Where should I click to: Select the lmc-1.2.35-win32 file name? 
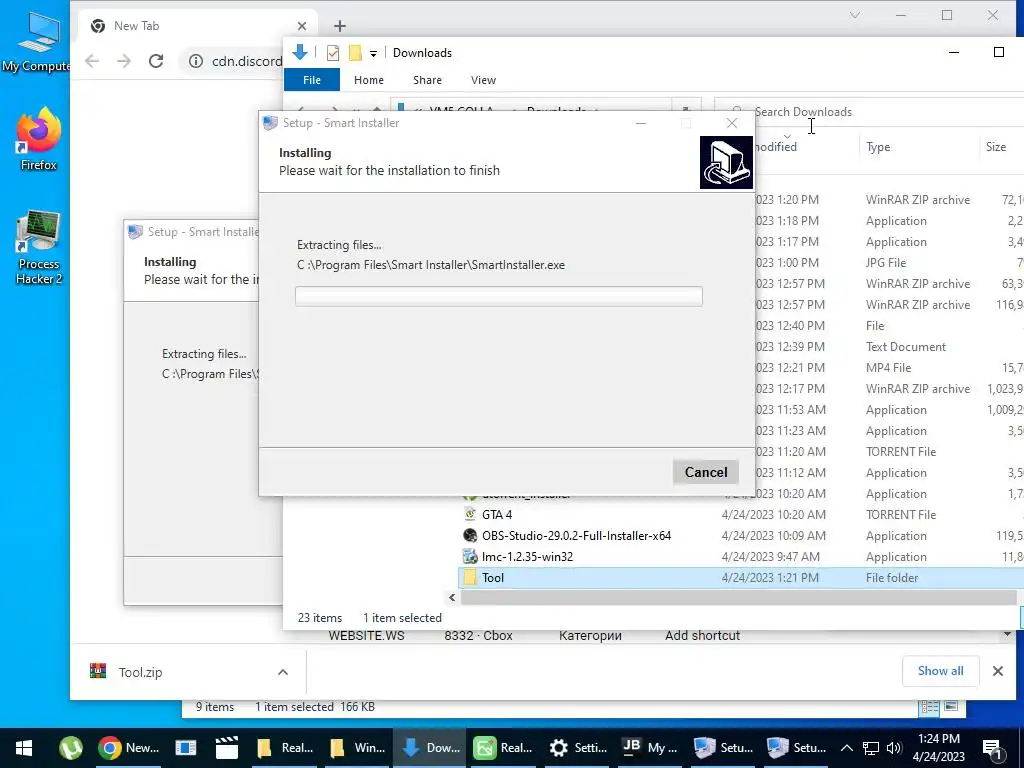coord(528,556)
